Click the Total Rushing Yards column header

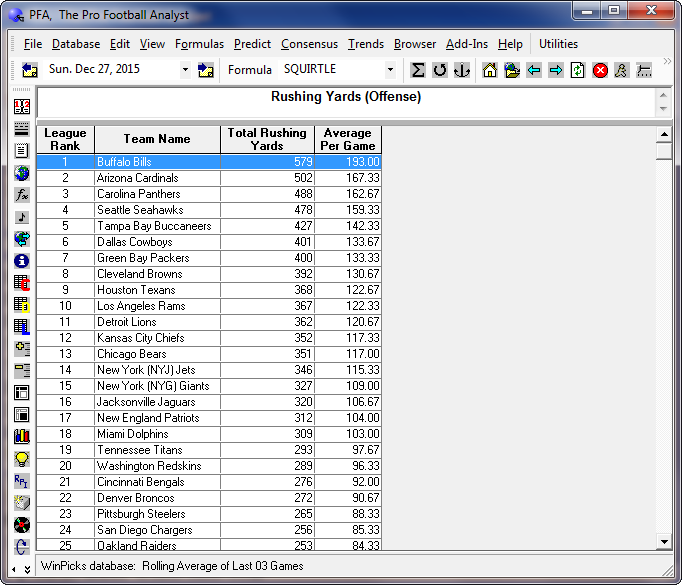[x=267, y=139]
